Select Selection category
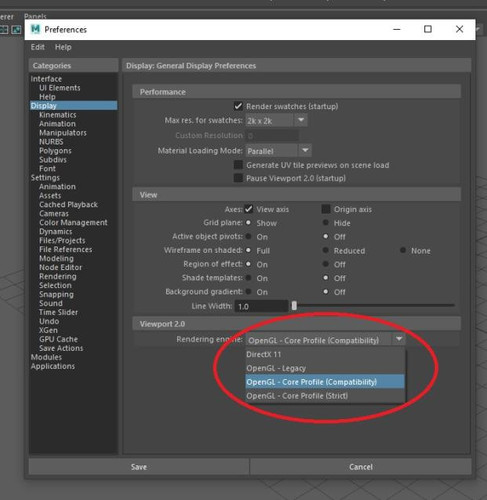The width and height of the screenshot is (487, 500). click(x=55, y=286)
